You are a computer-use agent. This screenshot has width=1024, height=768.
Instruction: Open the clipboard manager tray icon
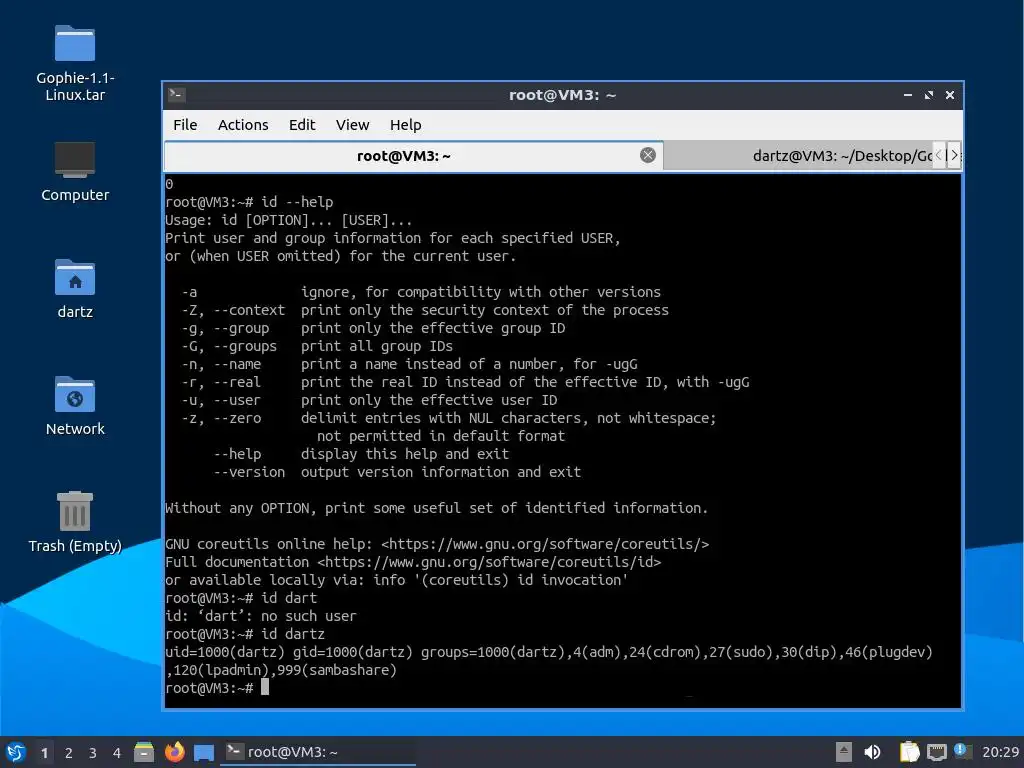pos(910,752)
